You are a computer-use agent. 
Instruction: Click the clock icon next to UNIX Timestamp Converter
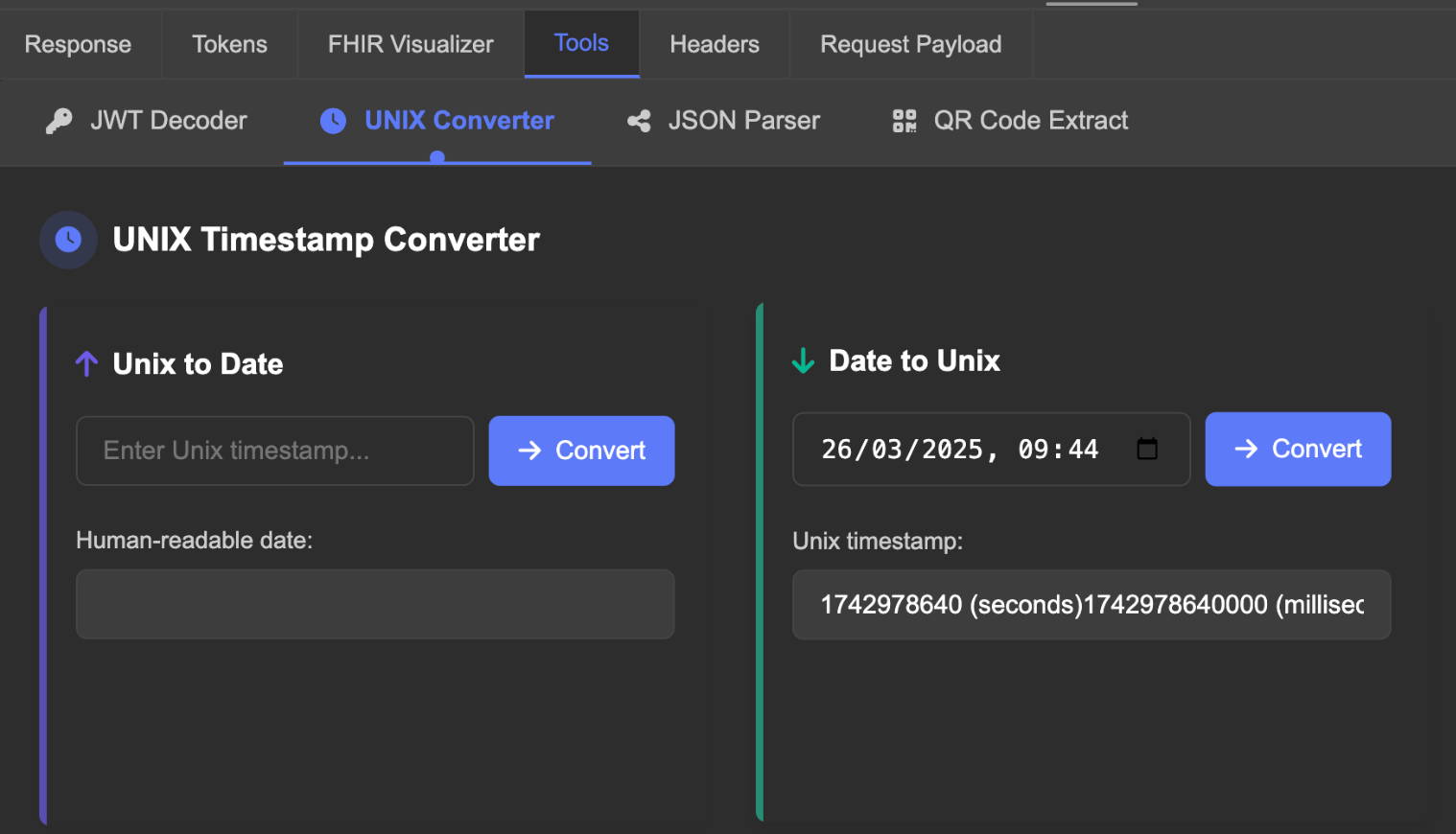(68, 240)
